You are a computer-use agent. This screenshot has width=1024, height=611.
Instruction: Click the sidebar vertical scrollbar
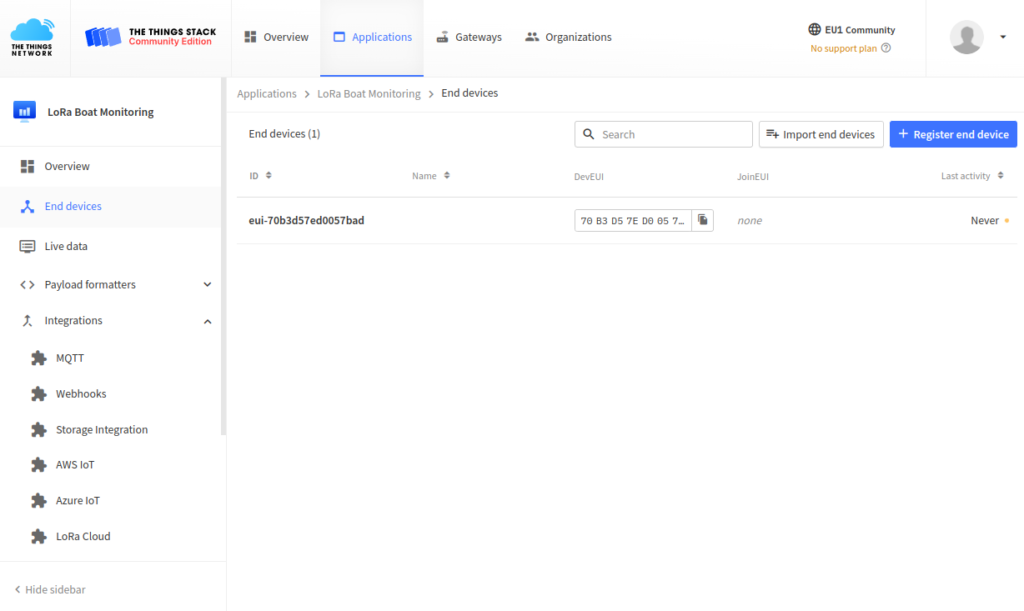pos(223,260)
